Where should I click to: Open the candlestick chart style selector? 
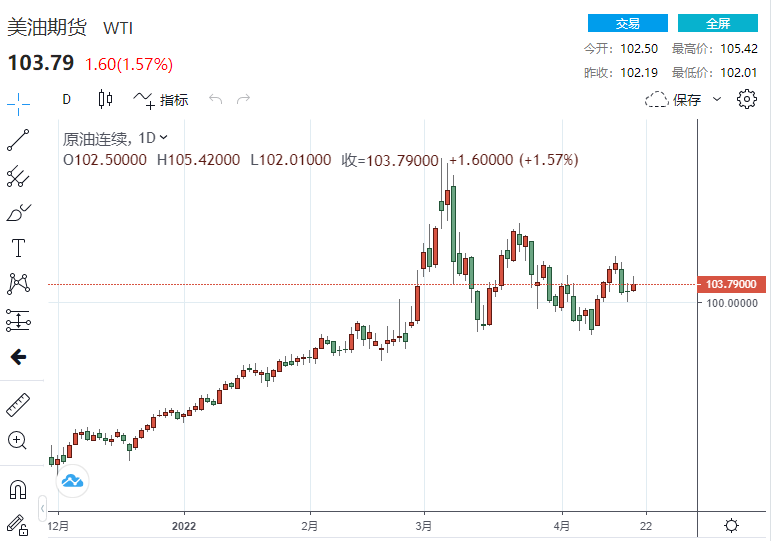105,99
